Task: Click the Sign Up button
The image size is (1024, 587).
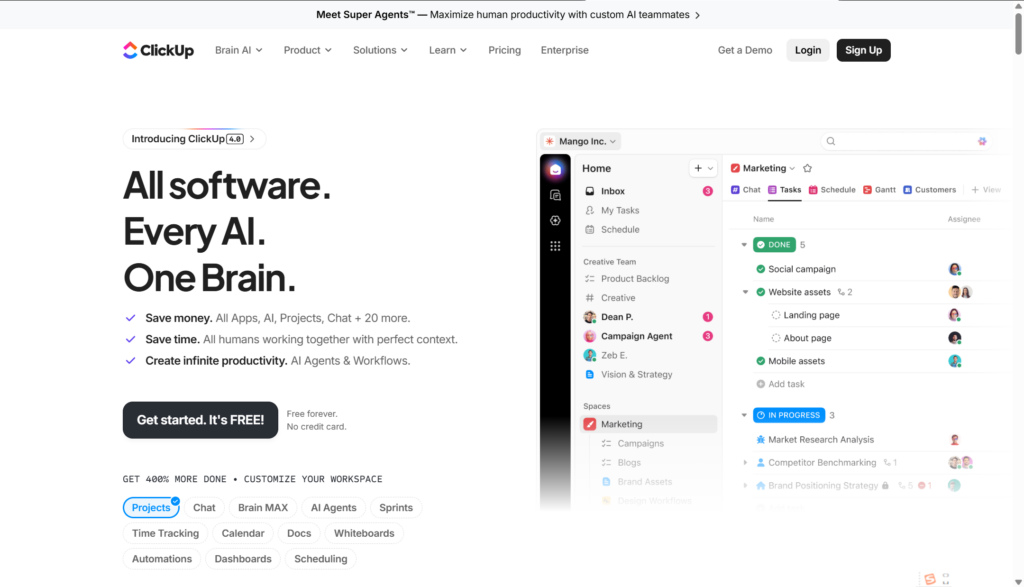Action: [x=863, y=50]
